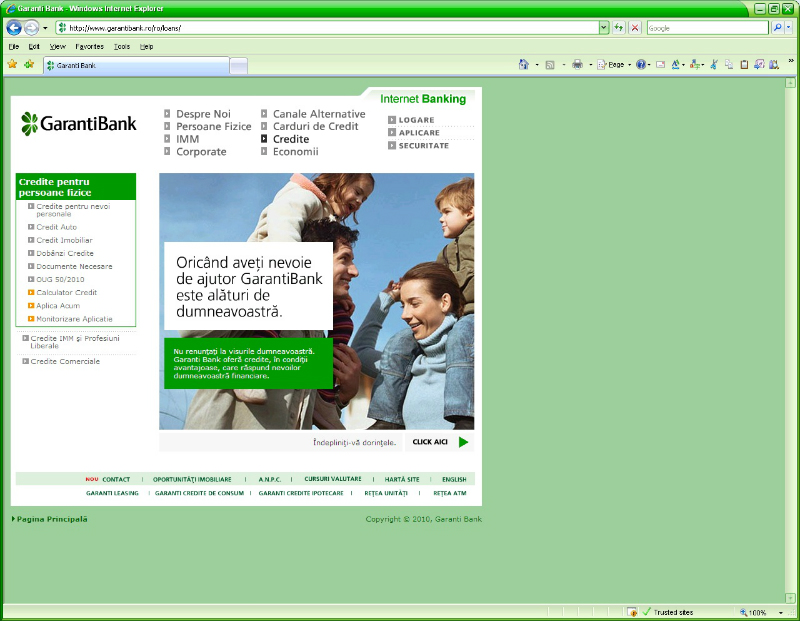Open the Help menu
This screenshot has width=800, height=621.
point(146,46)
